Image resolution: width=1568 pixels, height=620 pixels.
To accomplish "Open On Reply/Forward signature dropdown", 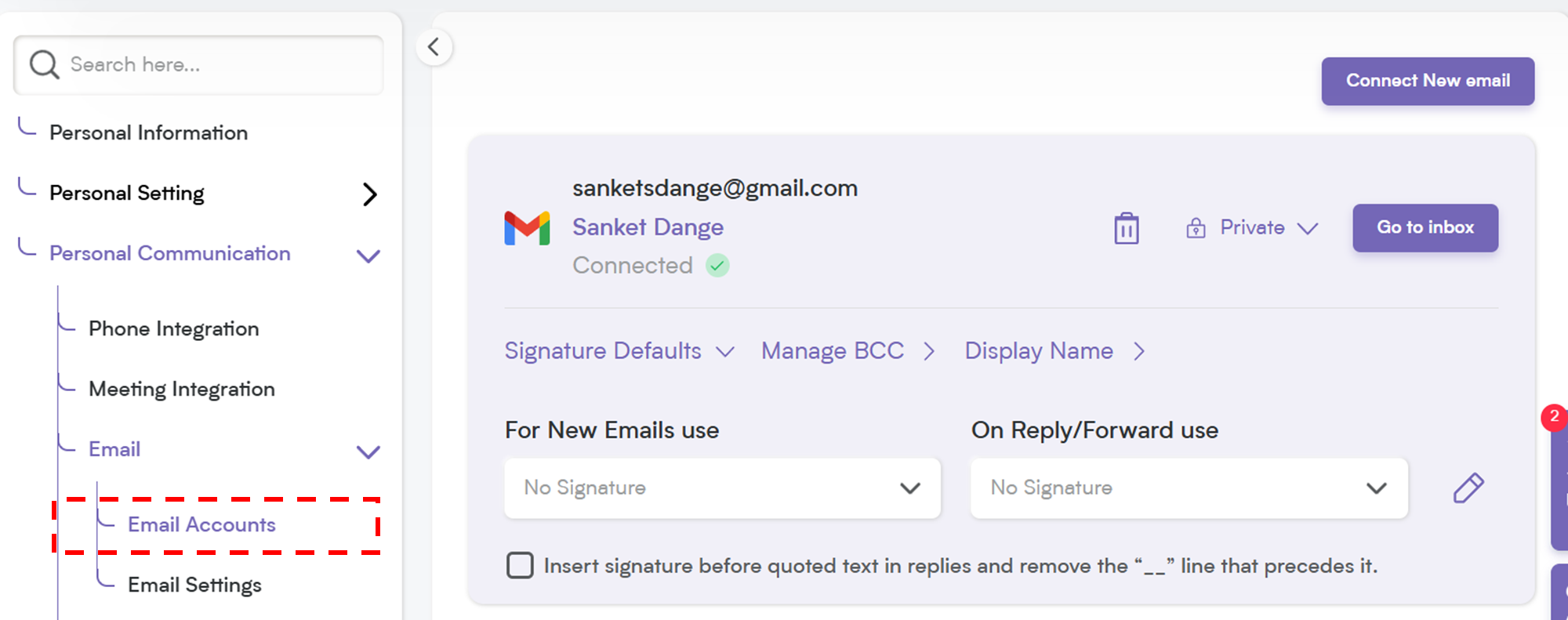I will [x=1189, y=488].
